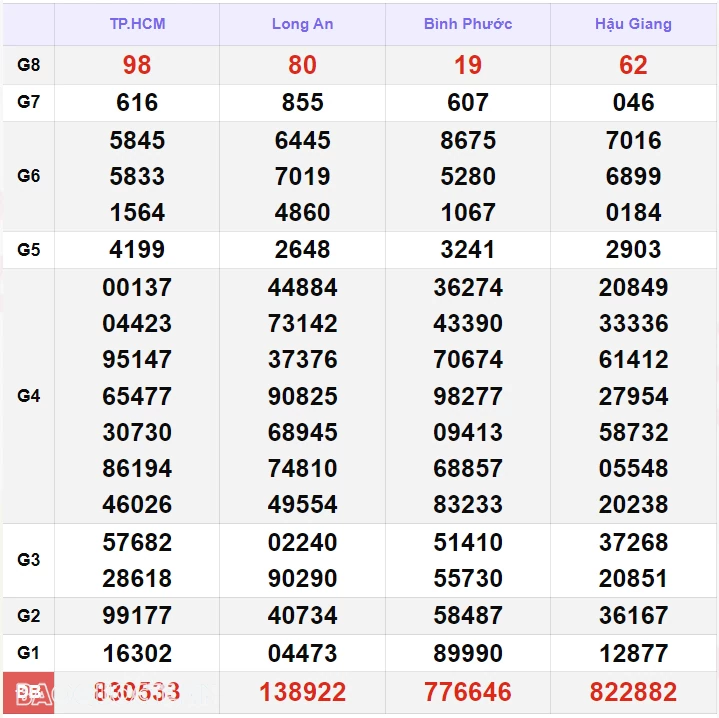Click the G8 prize row label
719x718 pixels.
(29, 65)
